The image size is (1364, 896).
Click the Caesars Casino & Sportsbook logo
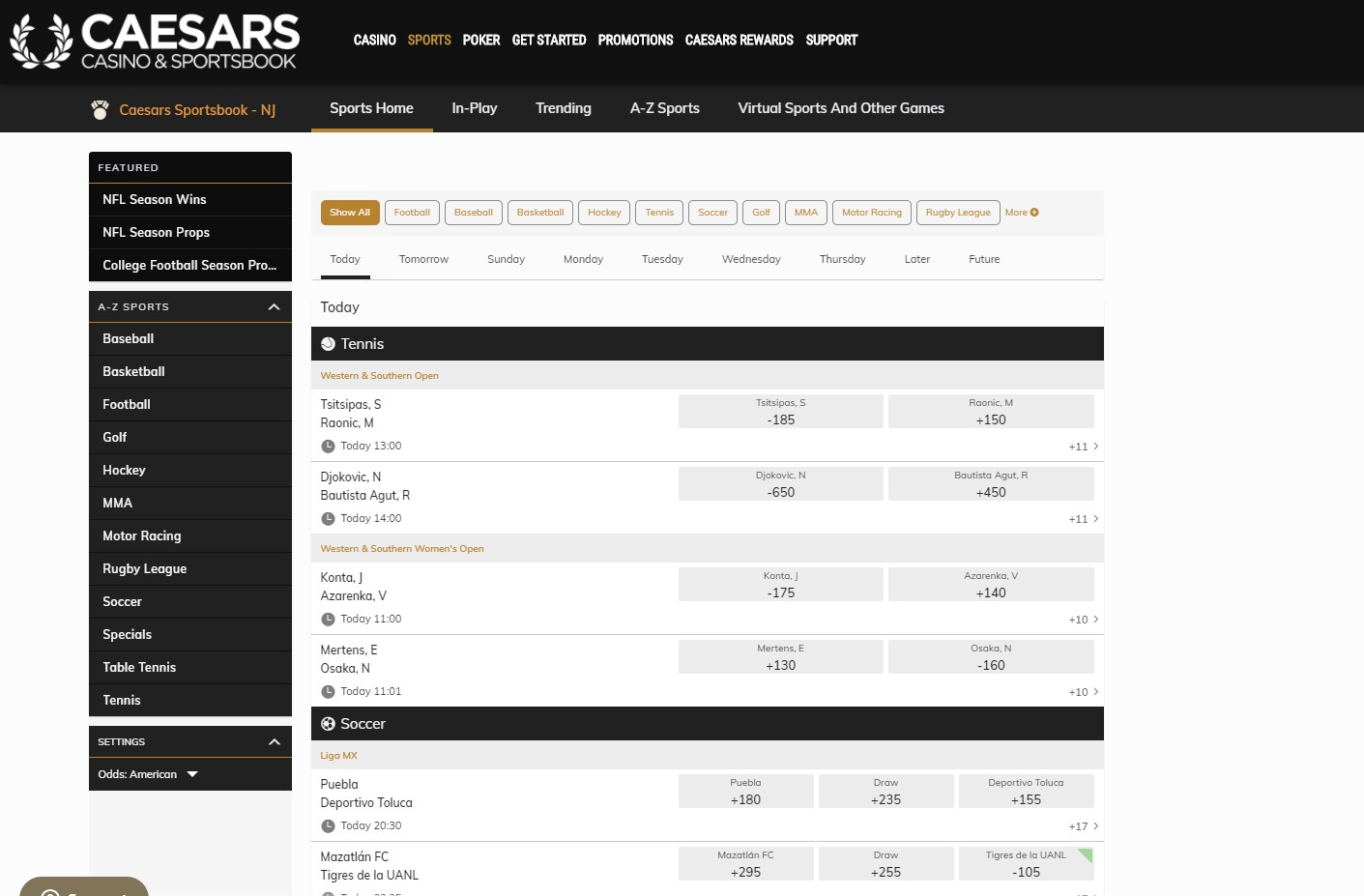pos(155,42)
